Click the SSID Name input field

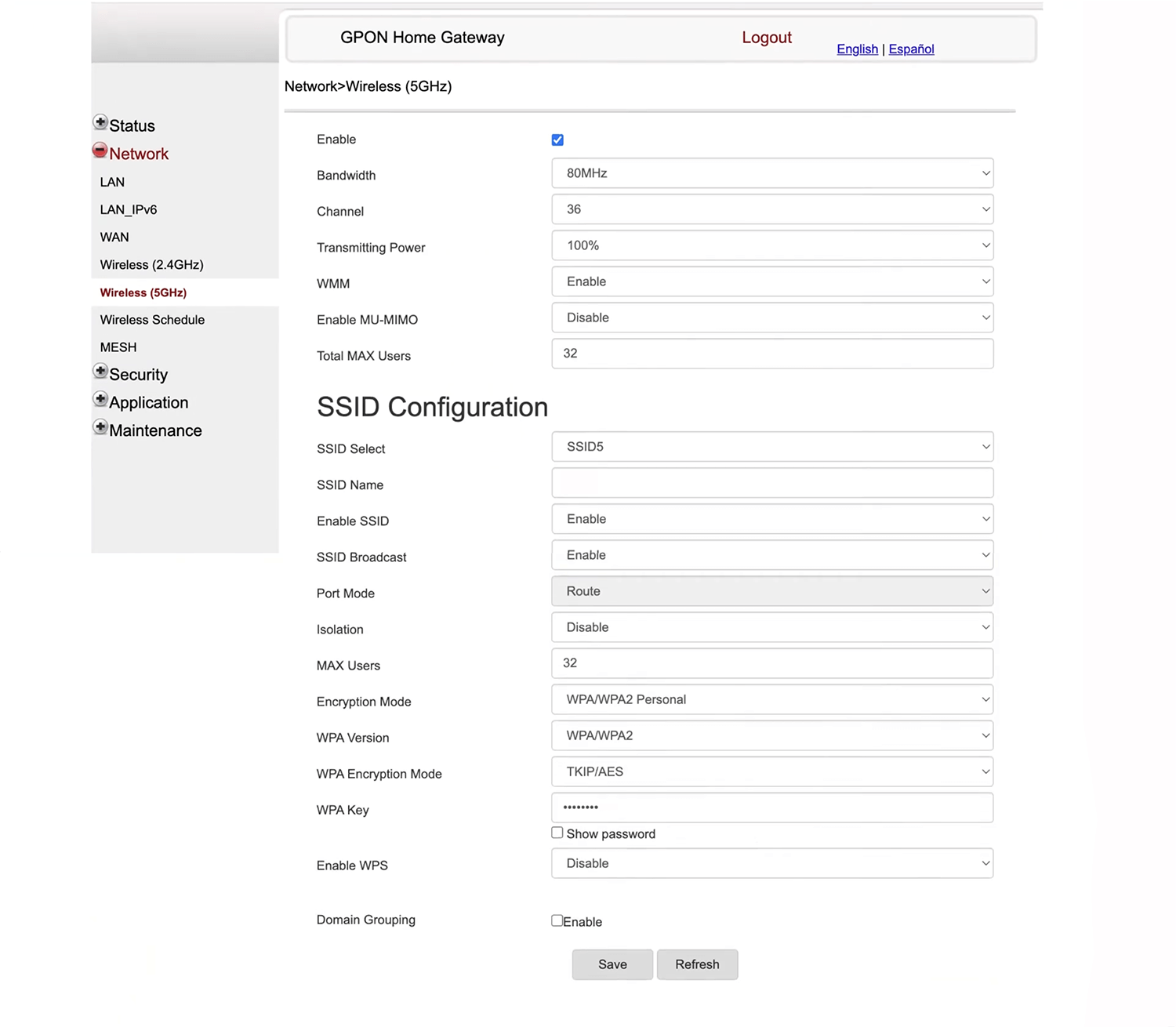[772, 483]
